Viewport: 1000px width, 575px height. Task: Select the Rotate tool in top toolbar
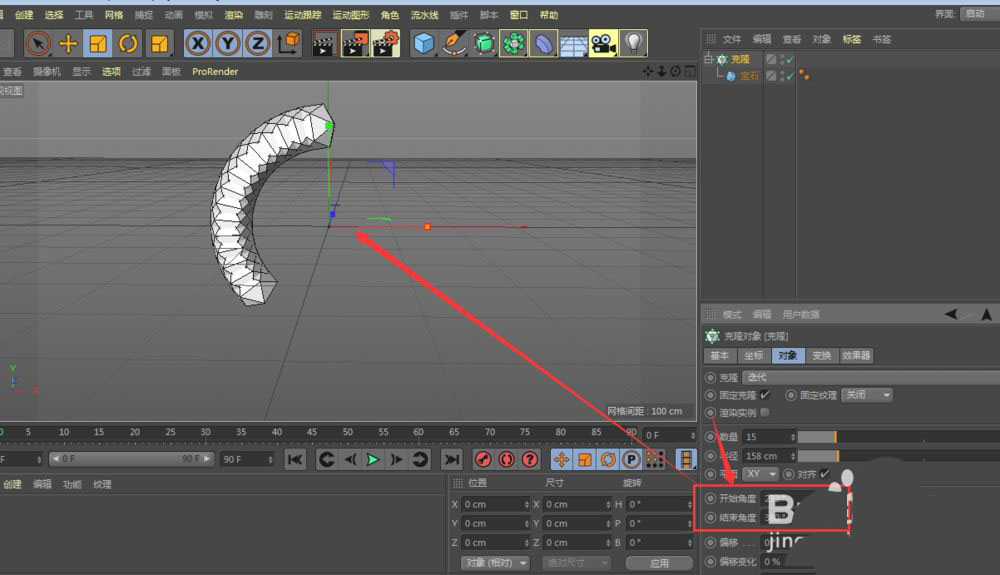[x=128, y=43]
